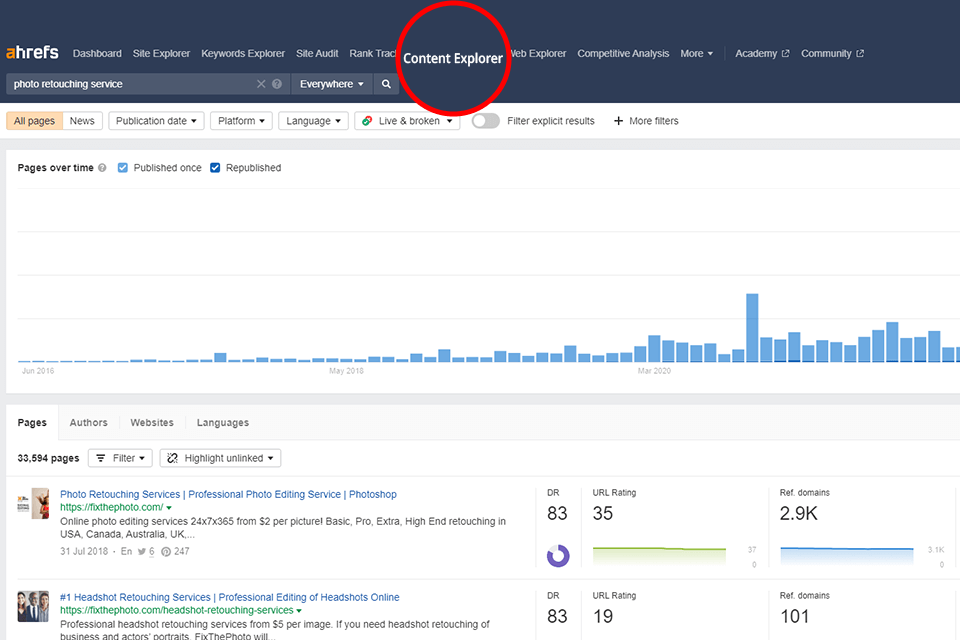Image resolution: width=960 pixels, height=640 pixels.
Task: Click the plus icon for More filters
Action: [618, 121]
